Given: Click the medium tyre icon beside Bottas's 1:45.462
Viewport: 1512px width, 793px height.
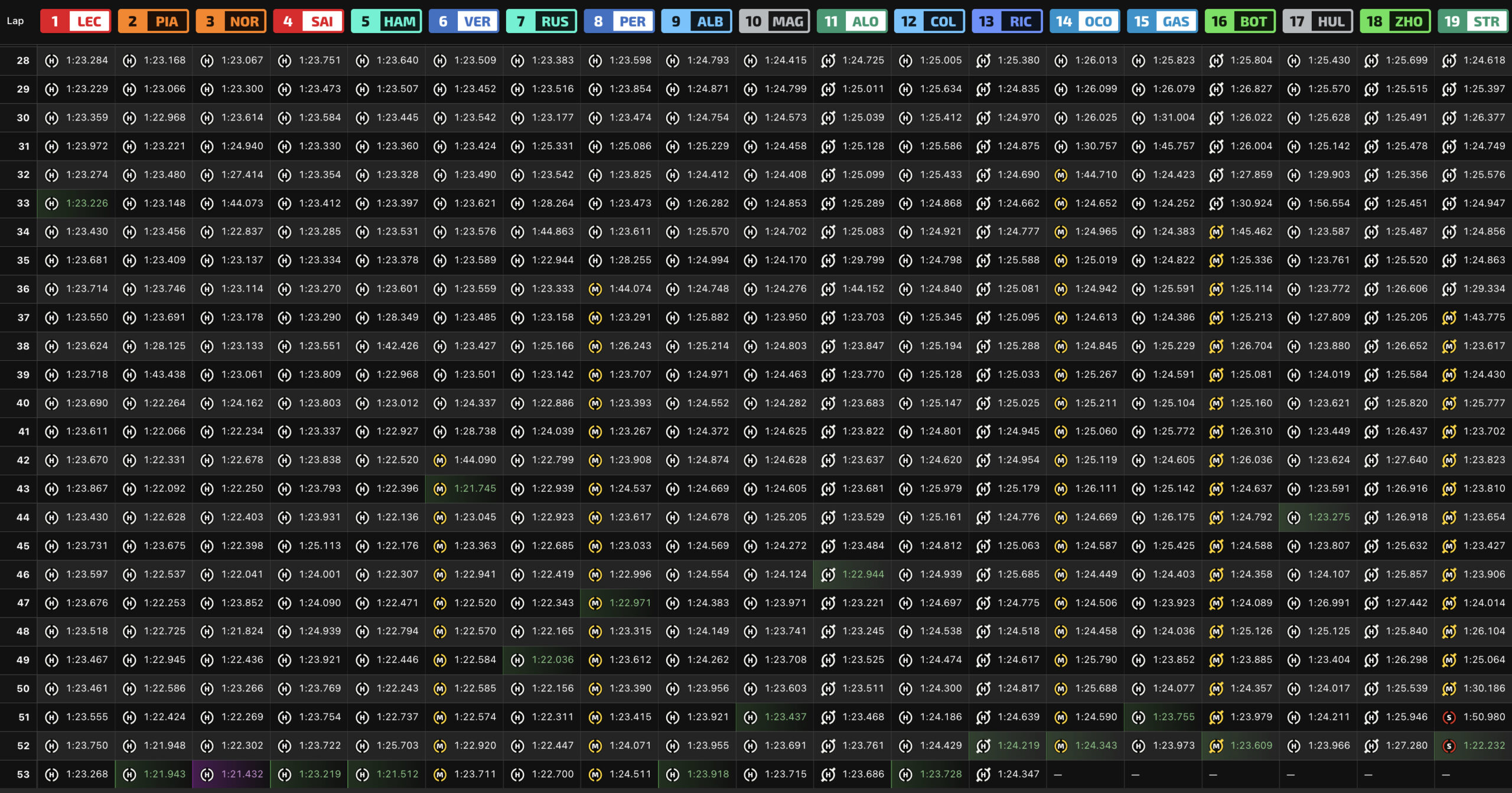Looking at the screenshot, I should point(1216,232).
